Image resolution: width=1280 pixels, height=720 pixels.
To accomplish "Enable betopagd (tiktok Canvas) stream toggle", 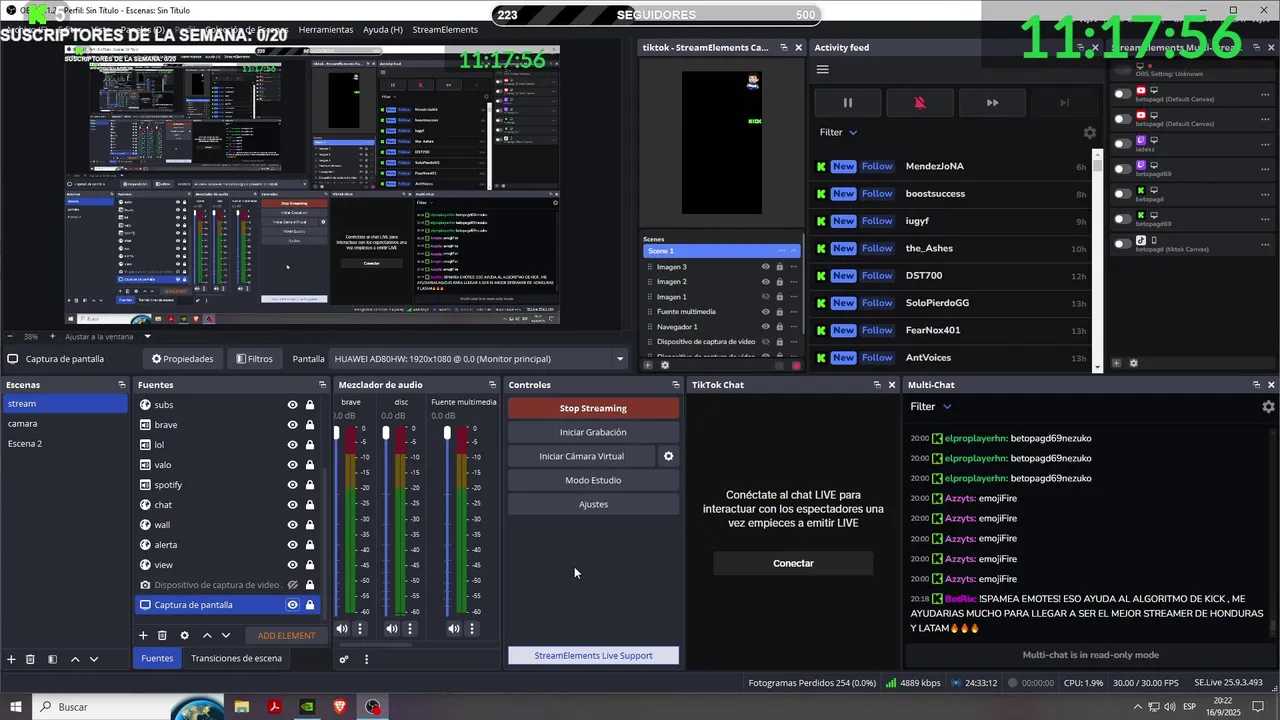I will 1123,242.
